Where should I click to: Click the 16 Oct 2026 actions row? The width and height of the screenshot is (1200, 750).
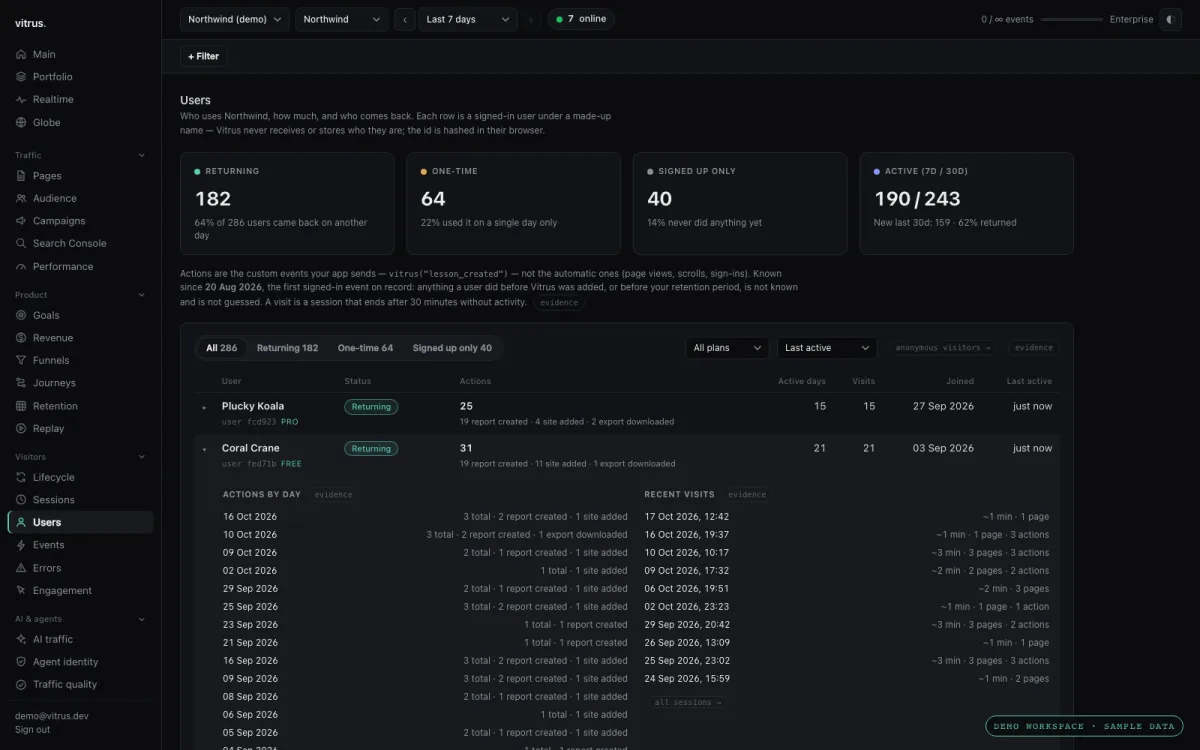[425, 517]
